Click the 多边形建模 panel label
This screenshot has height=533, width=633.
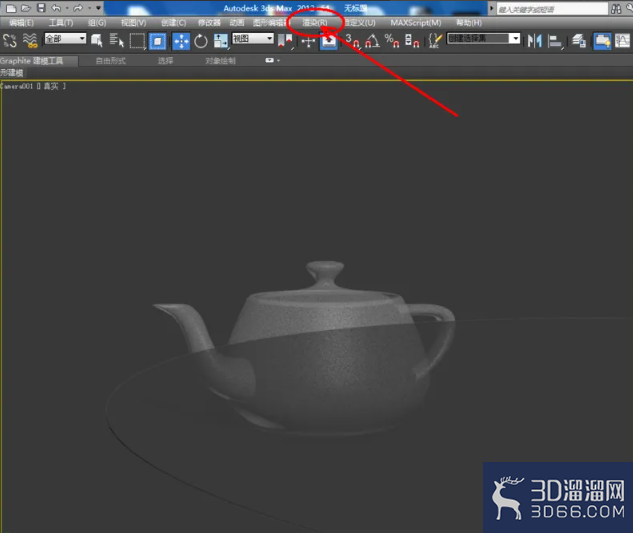point(12,73)
